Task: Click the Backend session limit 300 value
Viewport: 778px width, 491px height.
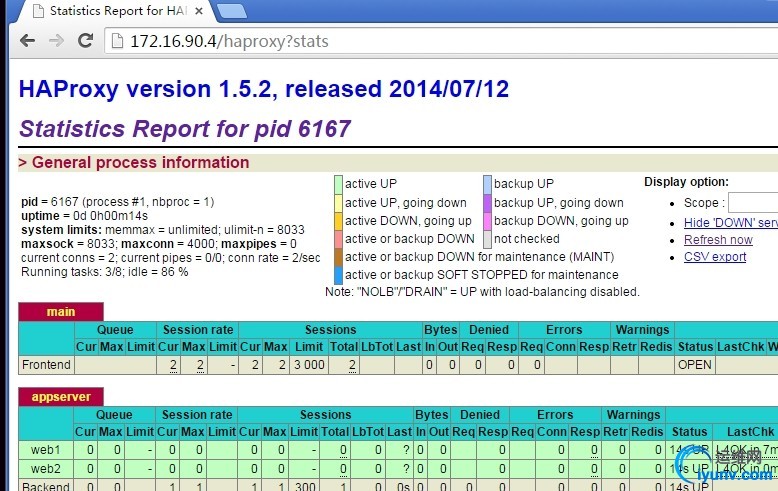Action: [x=305, y=487]
